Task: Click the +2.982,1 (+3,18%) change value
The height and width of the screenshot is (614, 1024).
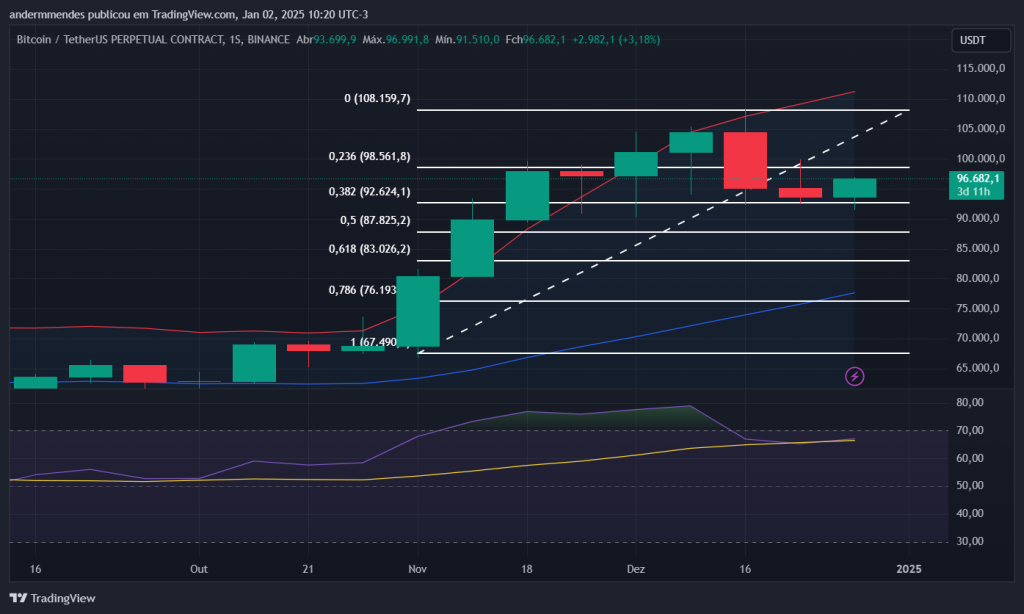Action: 616,40
